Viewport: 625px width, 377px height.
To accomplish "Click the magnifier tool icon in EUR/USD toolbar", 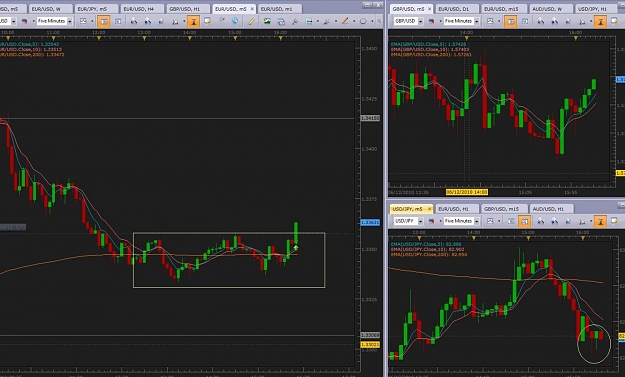I will click(x=295, y=21).
